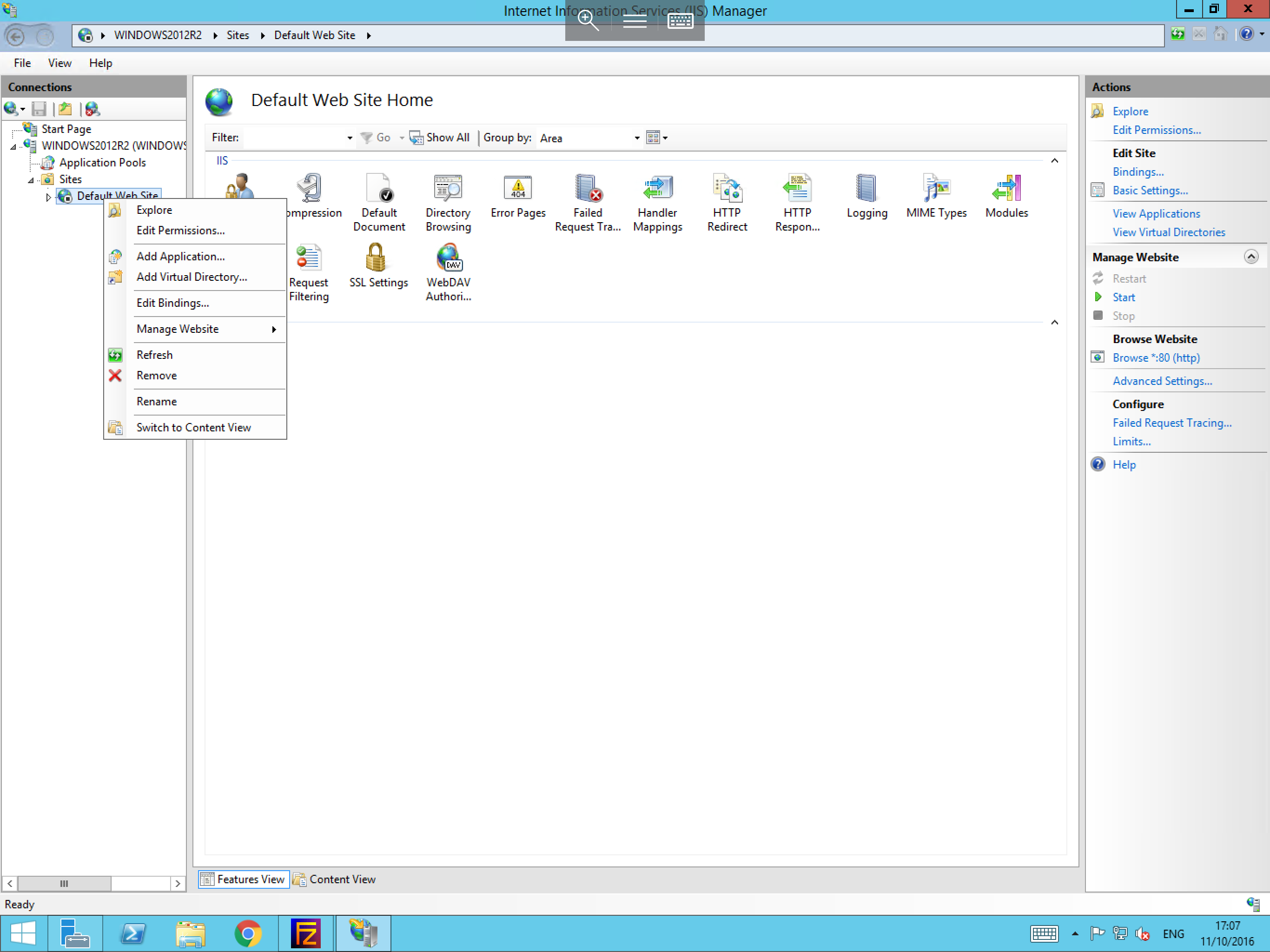1270x952 pixels.
Task: Click the save connections toolbar icon
Action: 39,108
